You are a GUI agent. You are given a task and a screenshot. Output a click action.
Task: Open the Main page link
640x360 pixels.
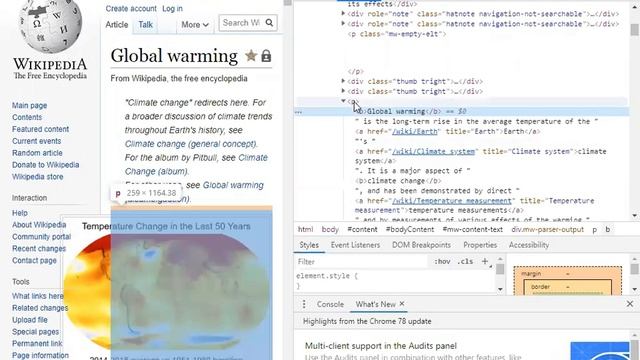(29, 105)
